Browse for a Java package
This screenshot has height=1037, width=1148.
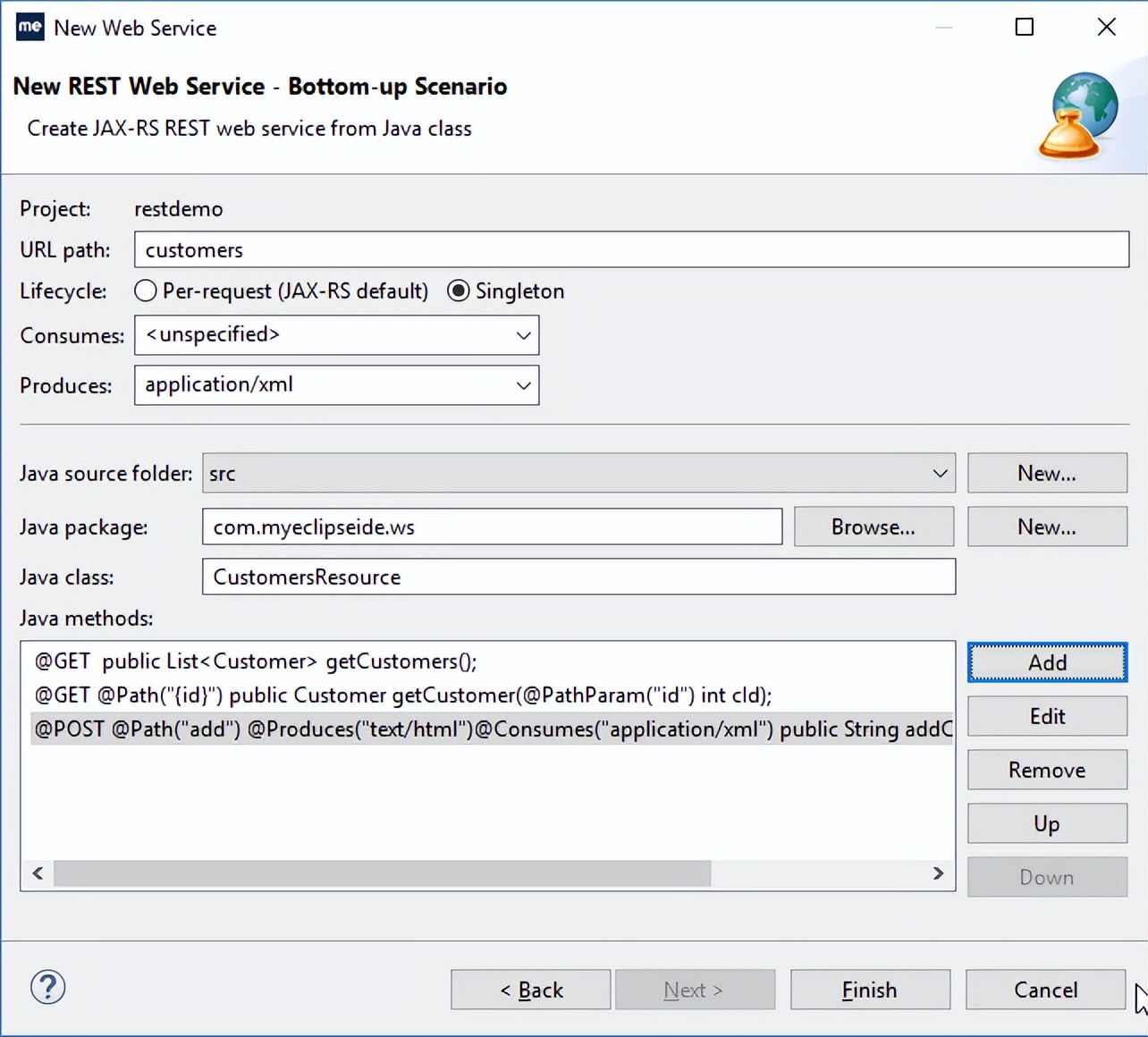(873, 527)
